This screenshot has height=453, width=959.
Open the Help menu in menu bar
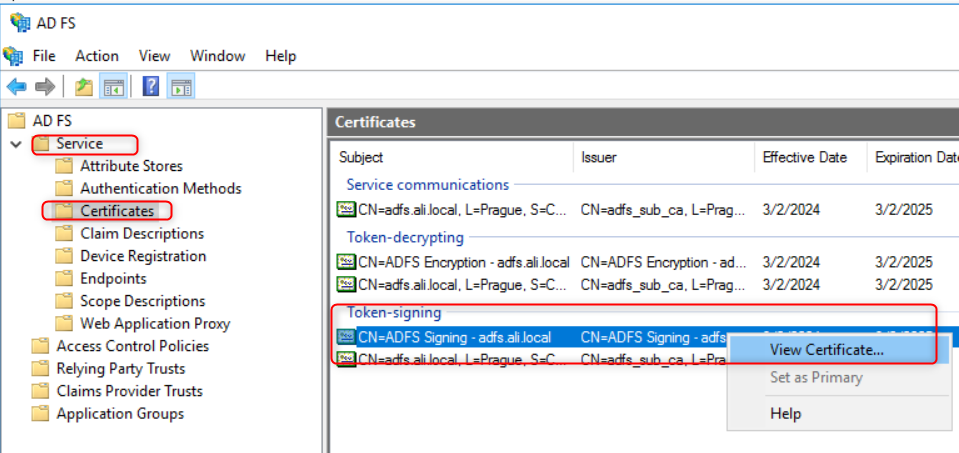point(281,56)
